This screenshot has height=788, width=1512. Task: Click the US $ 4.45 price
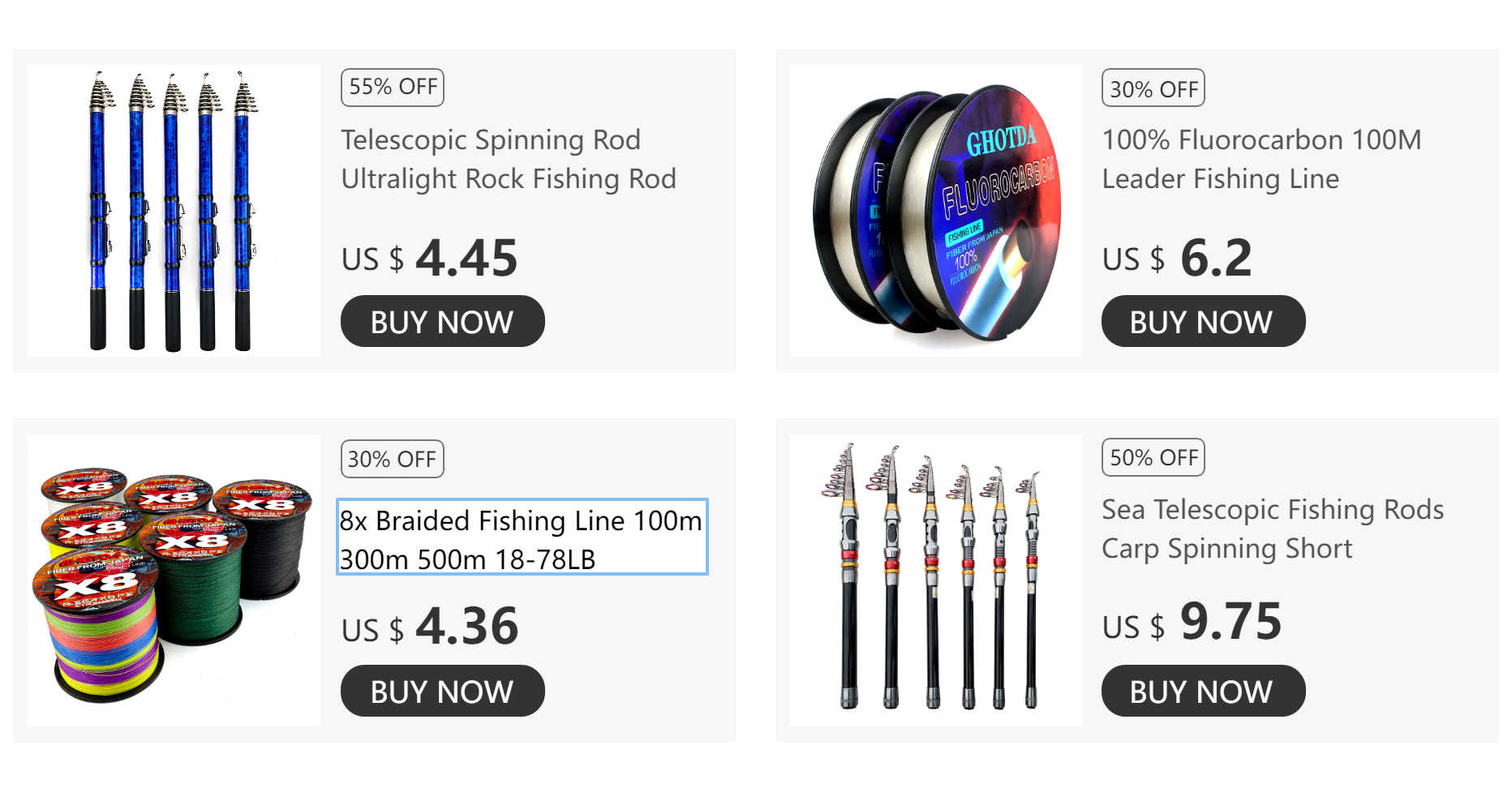pyautogui.click(x=429, y=258)
